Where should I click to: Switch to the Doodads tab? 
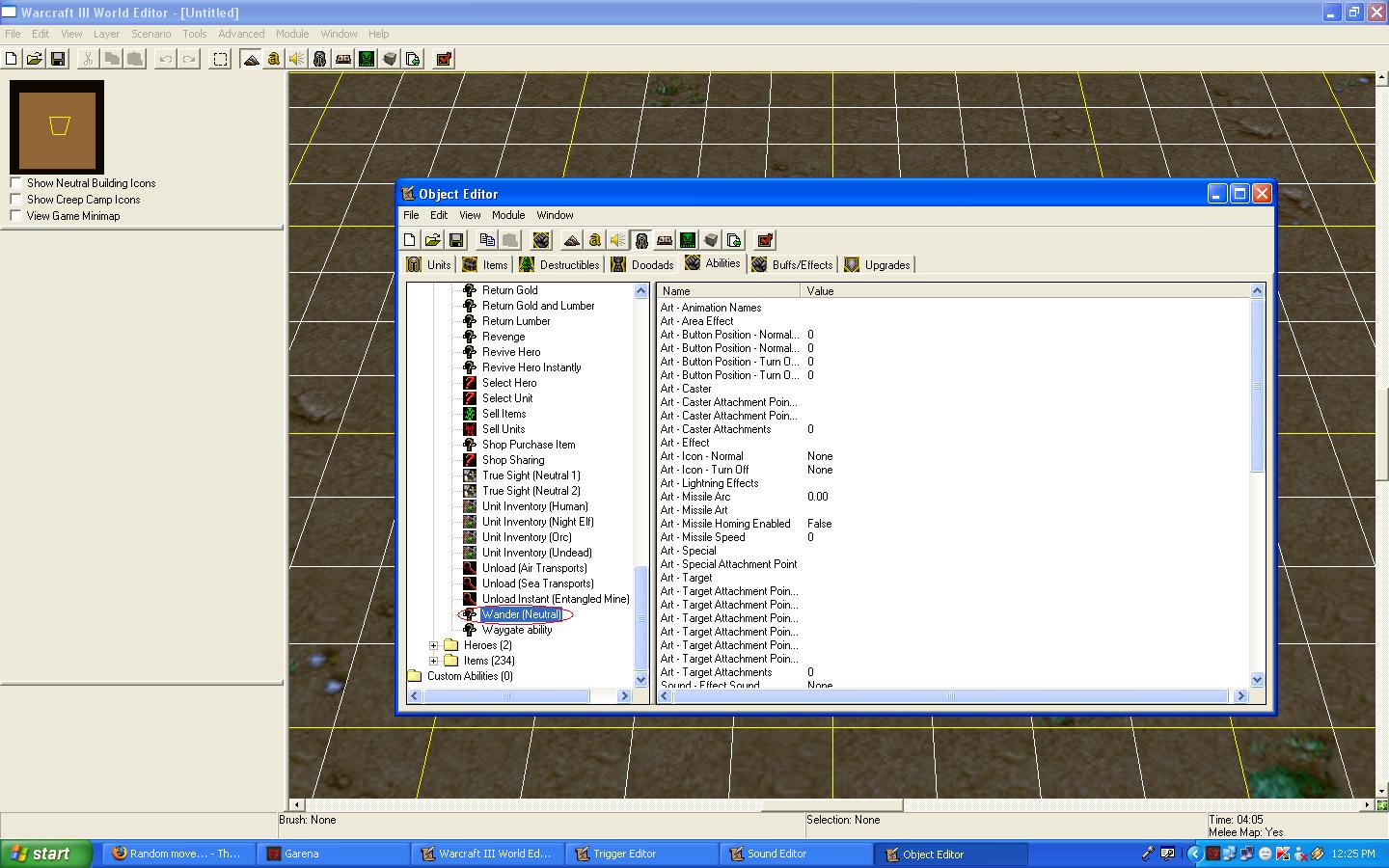tap(643, 264)
